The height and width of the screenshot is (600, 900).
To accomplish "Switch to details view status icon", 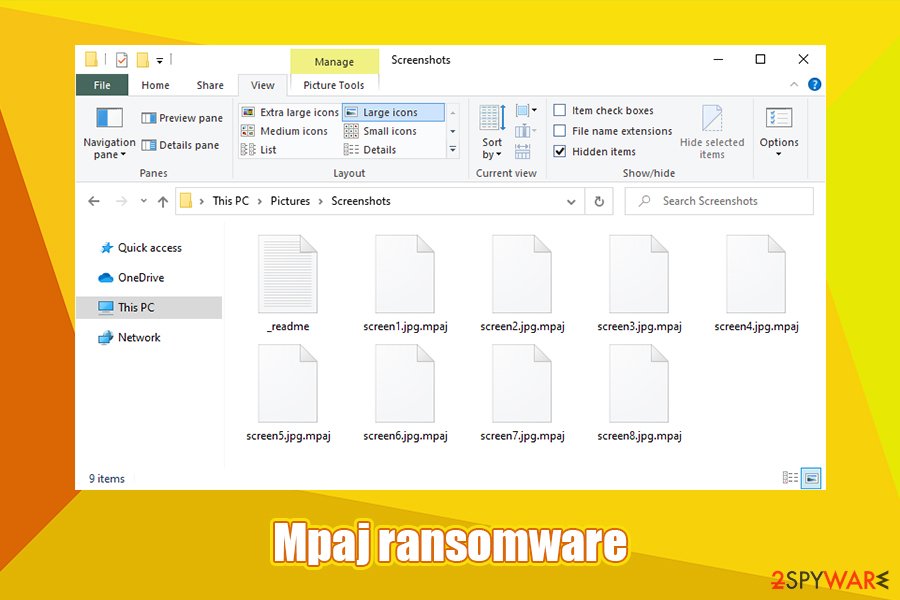I will coord(790,478).
